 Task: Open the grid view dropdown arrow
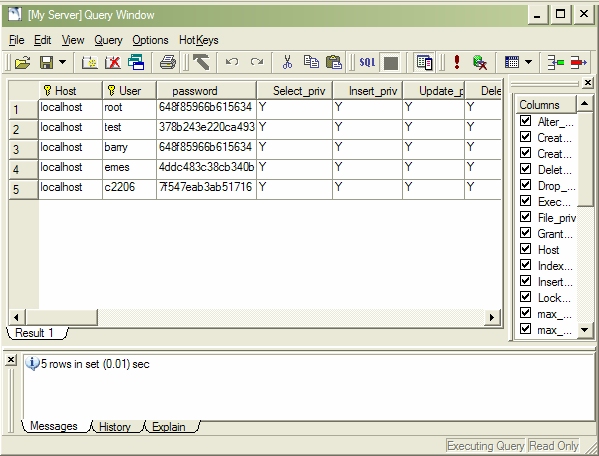point(528,62)
